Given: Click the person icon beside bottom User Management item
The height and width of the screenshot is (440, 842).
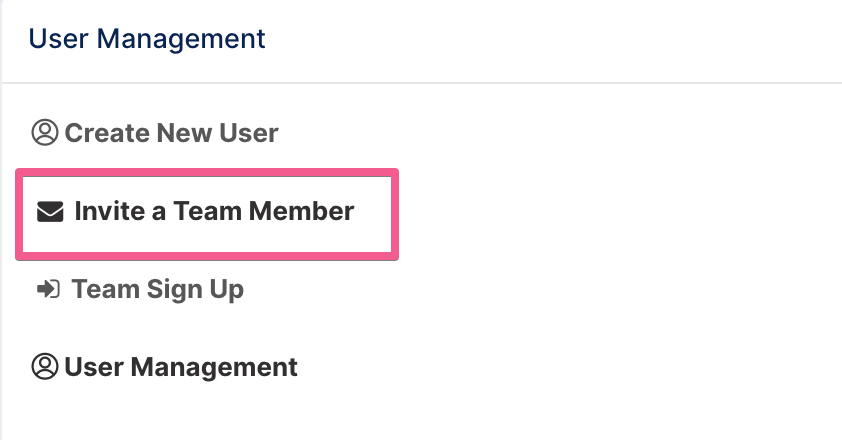Looking at the screenshot, I should point(45,366).
